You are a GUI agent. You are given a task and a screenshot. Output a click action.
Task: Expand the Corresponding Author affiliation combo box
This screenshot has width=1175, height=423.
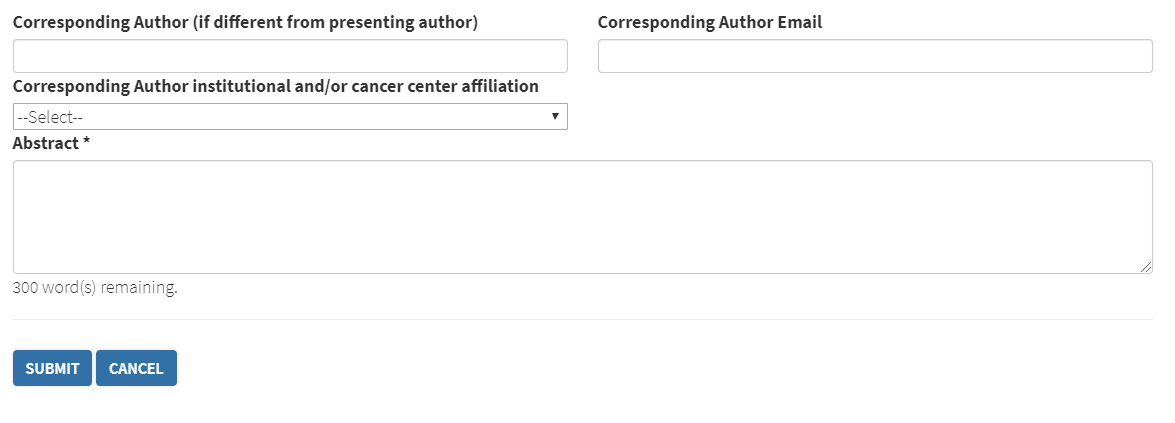pyautogui.click(x=290, y=117)
